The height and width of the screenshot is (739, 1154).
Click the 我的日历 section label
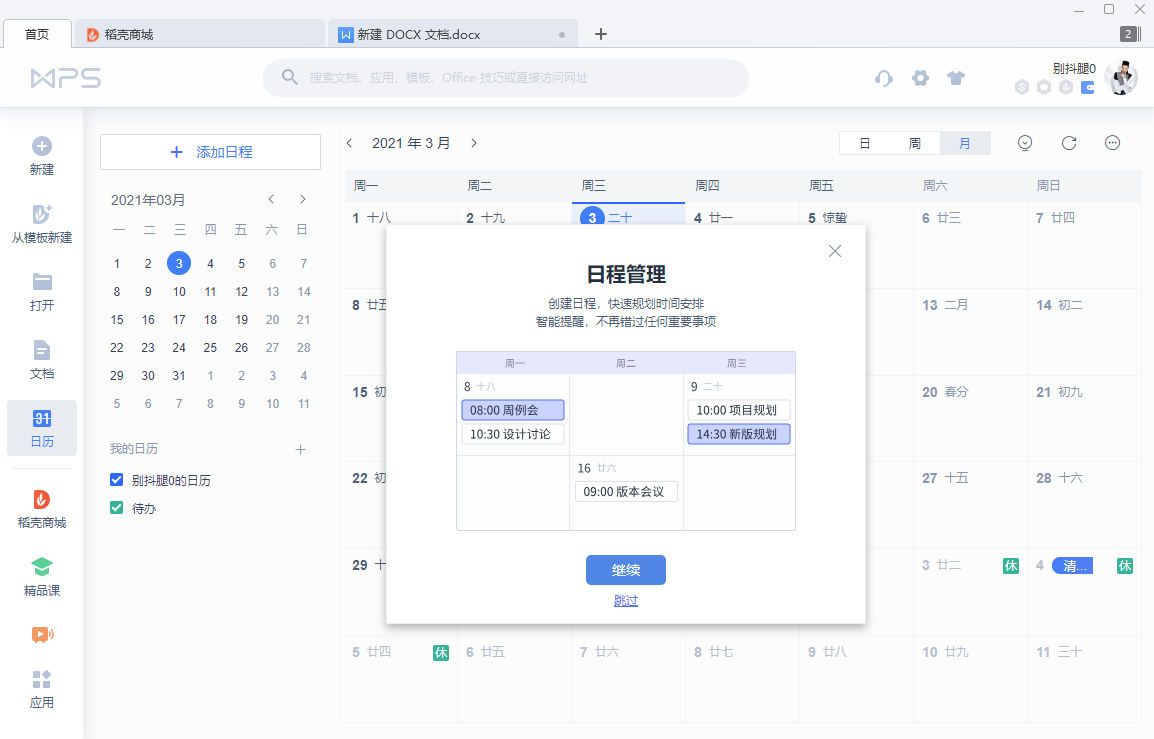click(x=134, y=449)
